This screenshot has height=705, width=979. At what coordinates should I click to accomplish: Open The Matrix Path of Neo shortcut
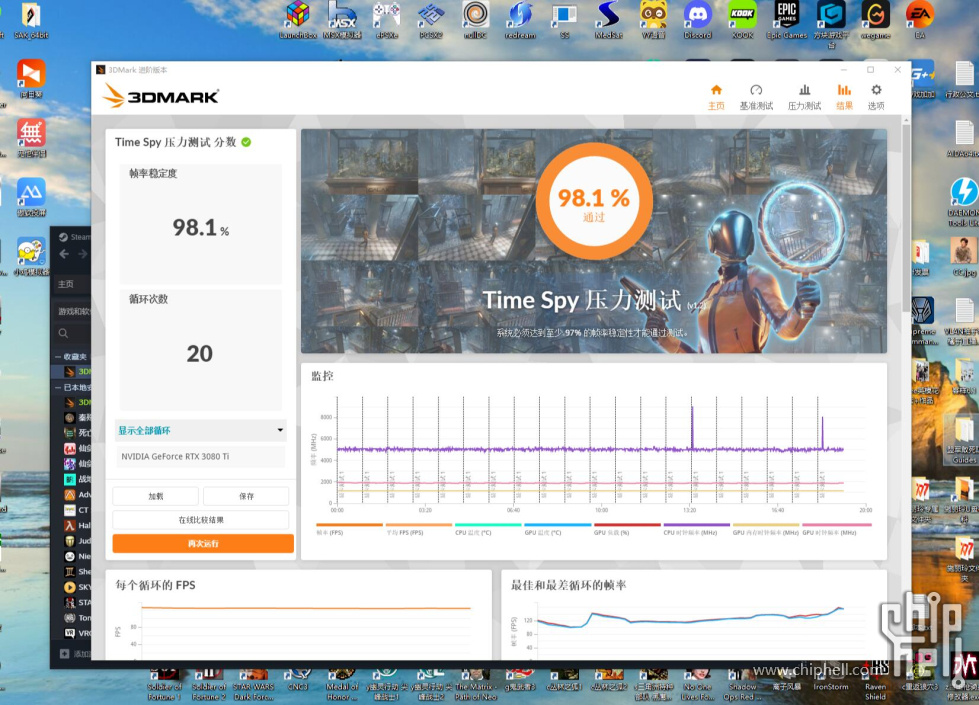pos(476,684)
